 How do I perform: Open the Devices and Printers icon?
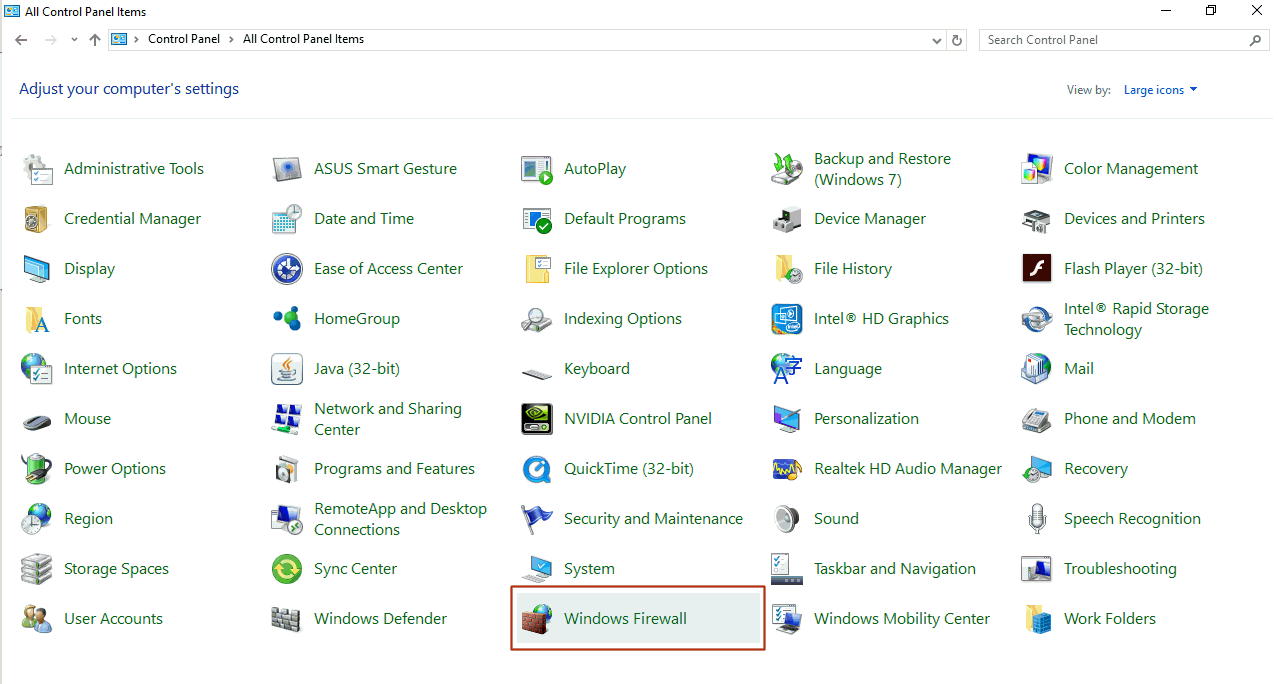click(1037, 219)
